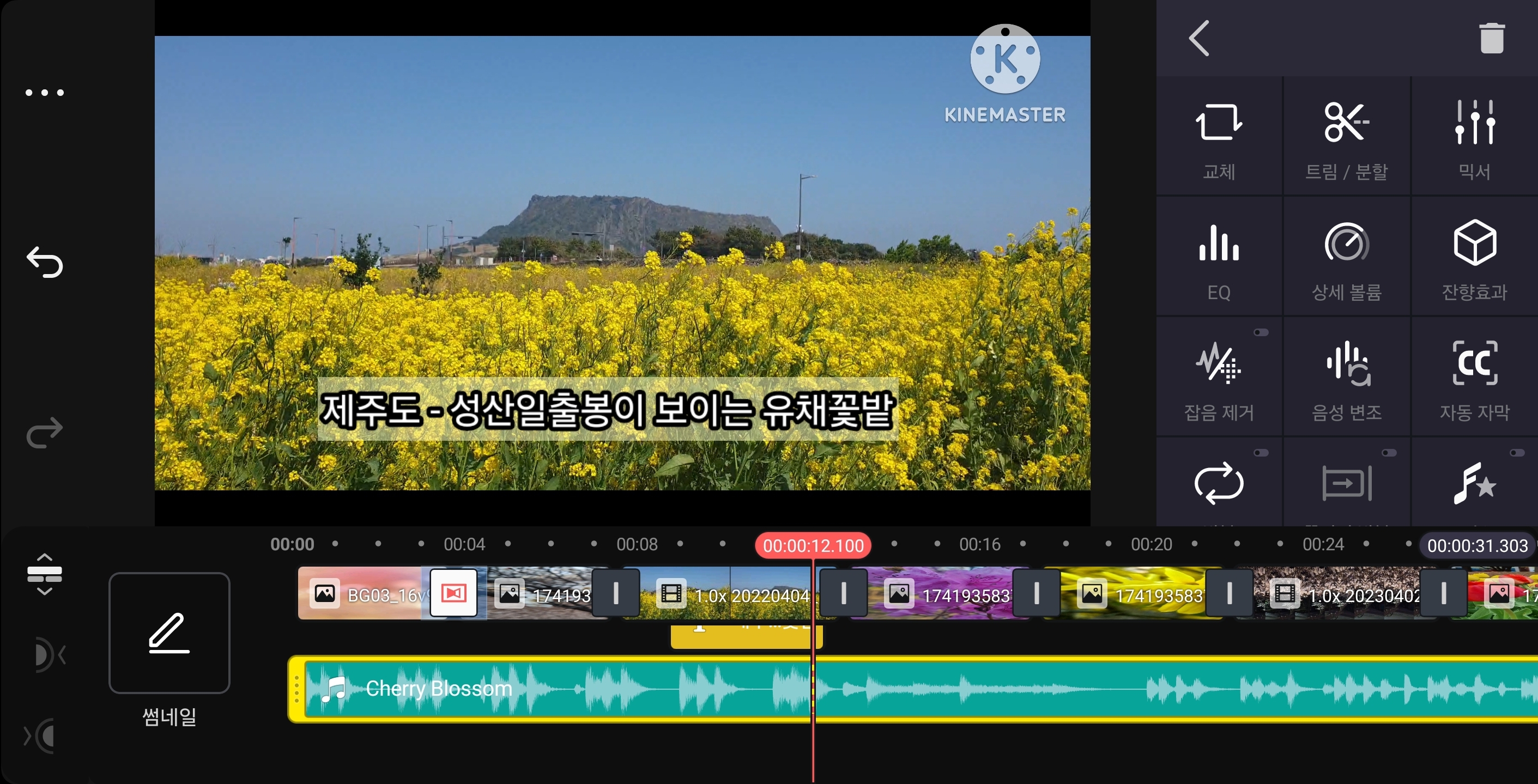Click the 00:16 mark on timeline ruler
Image resolution: width=1538 pixels, height=784 pixels.
pos(979,544)
